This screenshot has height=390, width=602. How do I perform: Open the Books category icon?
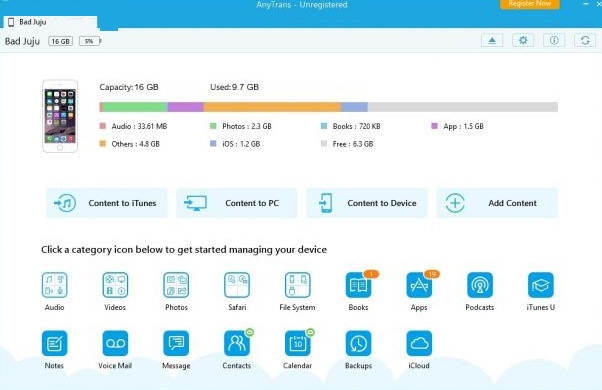(358, 285)
